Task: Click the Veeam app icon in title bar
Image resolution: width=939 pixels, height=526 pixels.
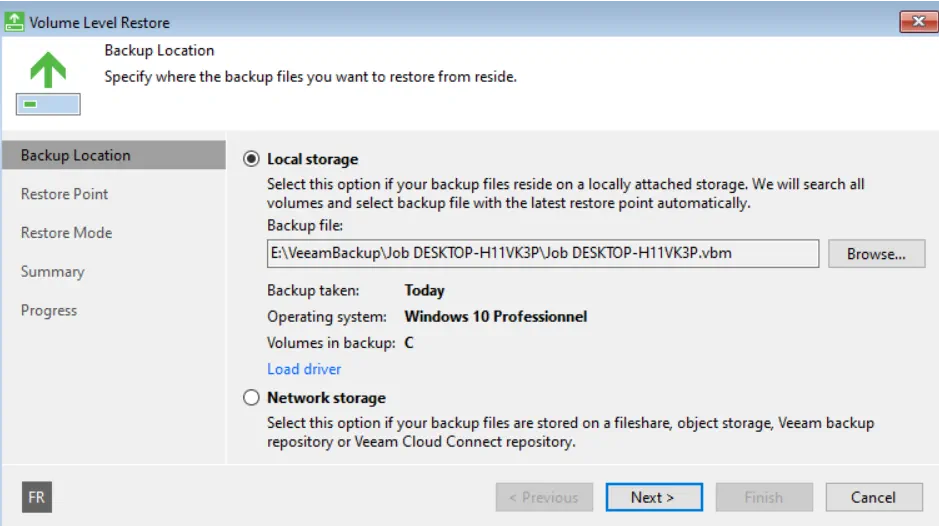Action: pos(14,22)
